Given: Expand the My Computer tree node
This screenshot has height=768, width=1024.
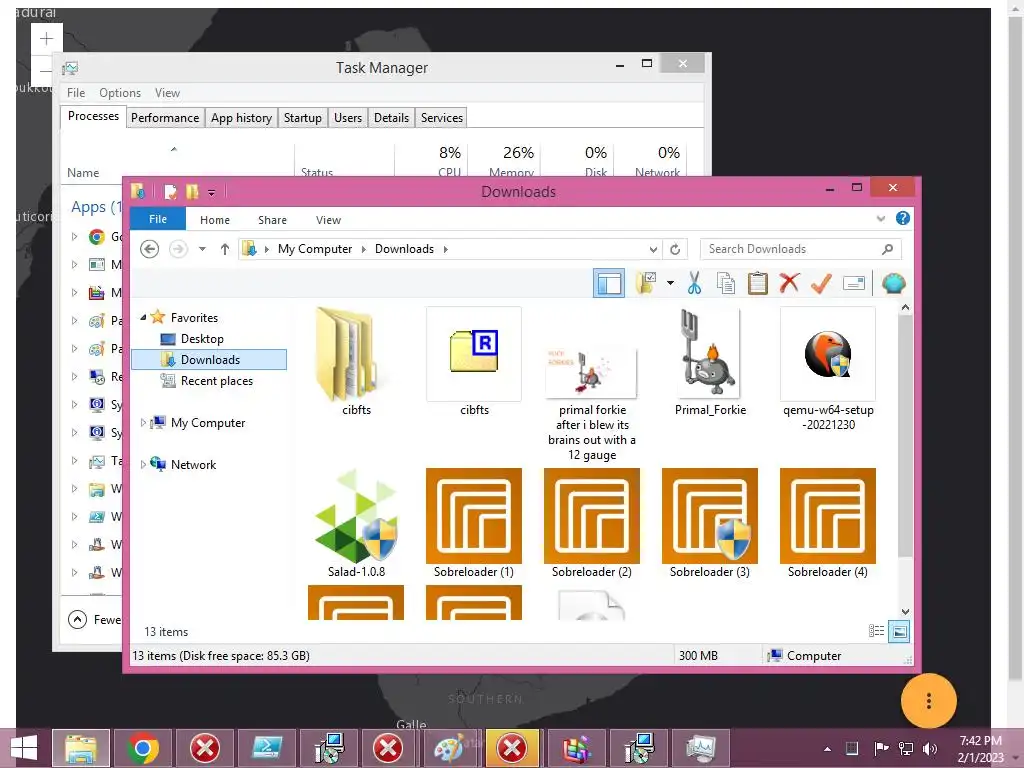Looking at the screenshot, I should coord(143,423).
